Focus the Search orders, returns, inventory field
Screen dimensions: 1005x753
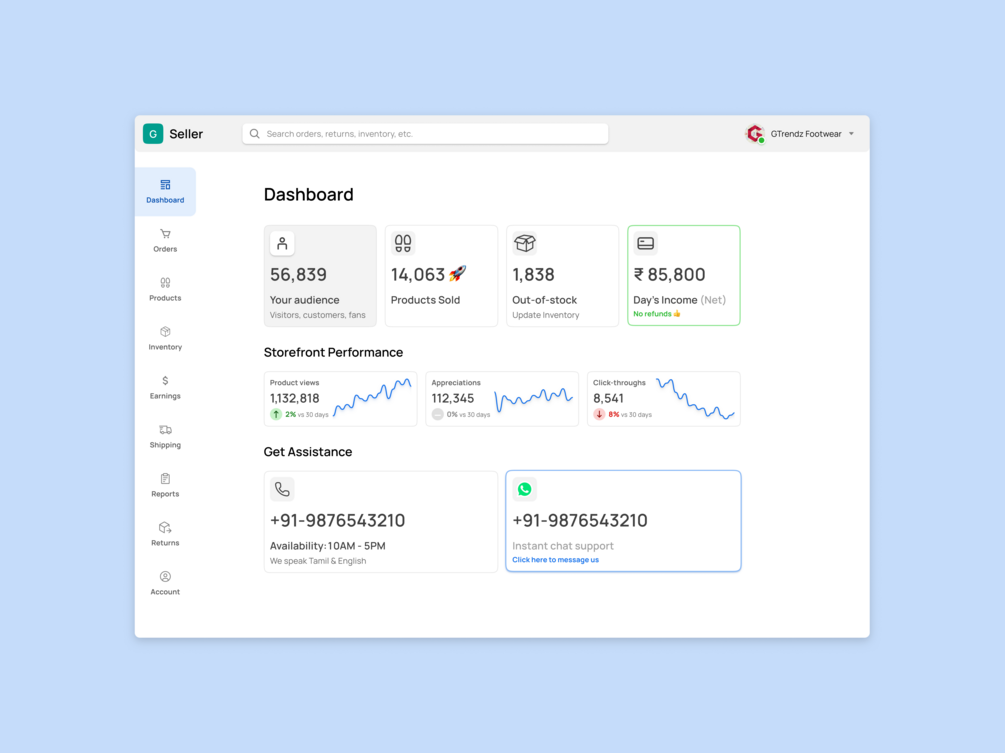(425, 134)
